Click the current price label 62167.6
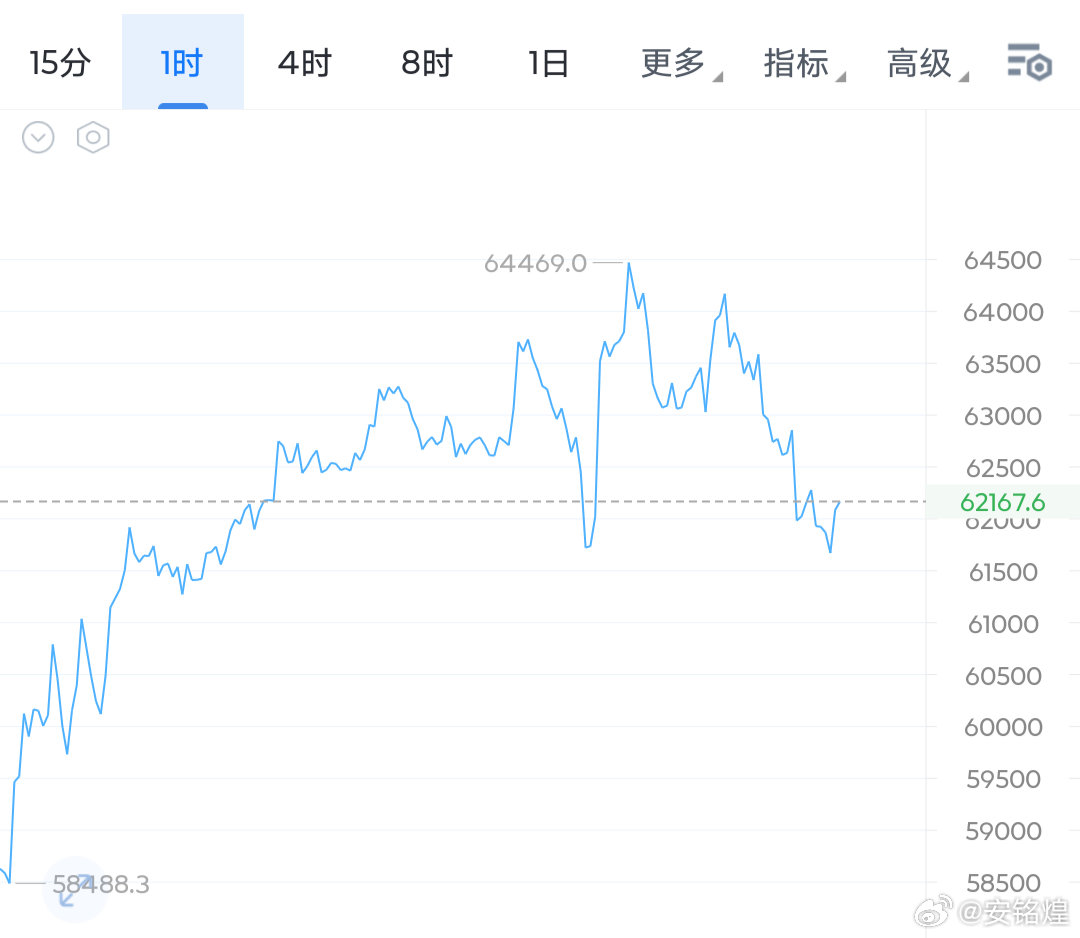 coord(1002,503)
